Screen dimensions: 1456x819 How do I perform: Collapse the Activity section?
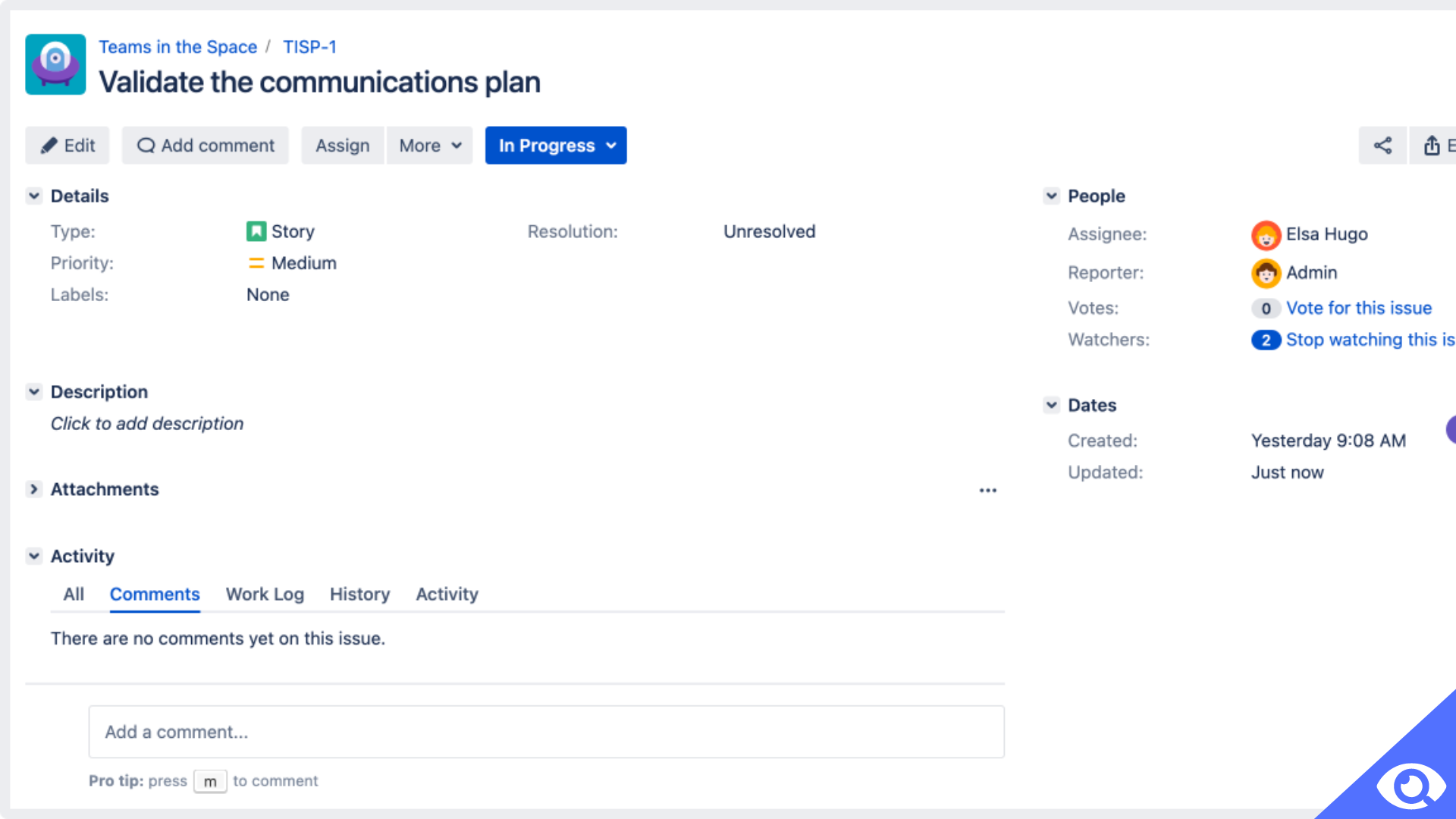coord(35,556)
